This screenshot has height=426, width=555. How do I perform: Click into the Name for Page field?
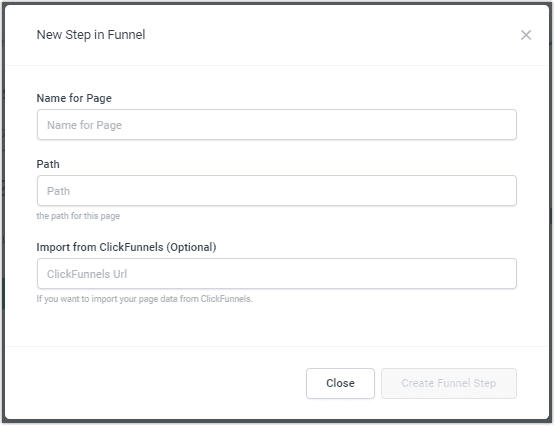pos(277,125)
